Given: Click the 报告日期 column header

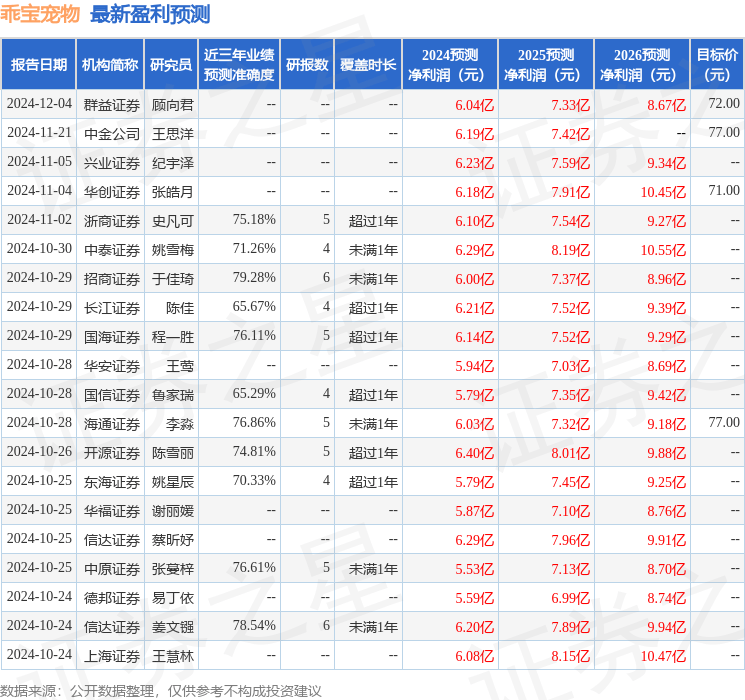Looking at the screenshot, I should [x=38, y=65].
